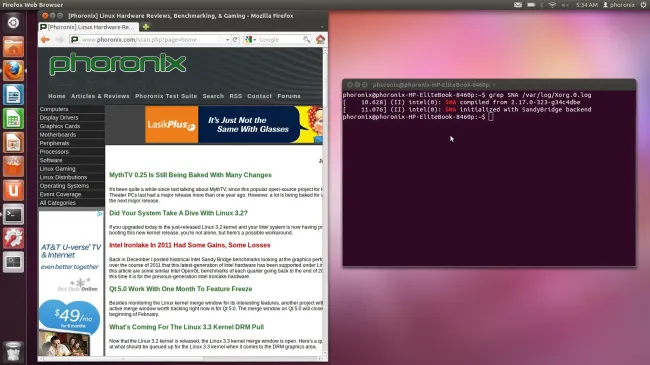Open the Intel Ironlake 2011 article headline
This screenshot has height=365, width=650.
coord(189,245)
